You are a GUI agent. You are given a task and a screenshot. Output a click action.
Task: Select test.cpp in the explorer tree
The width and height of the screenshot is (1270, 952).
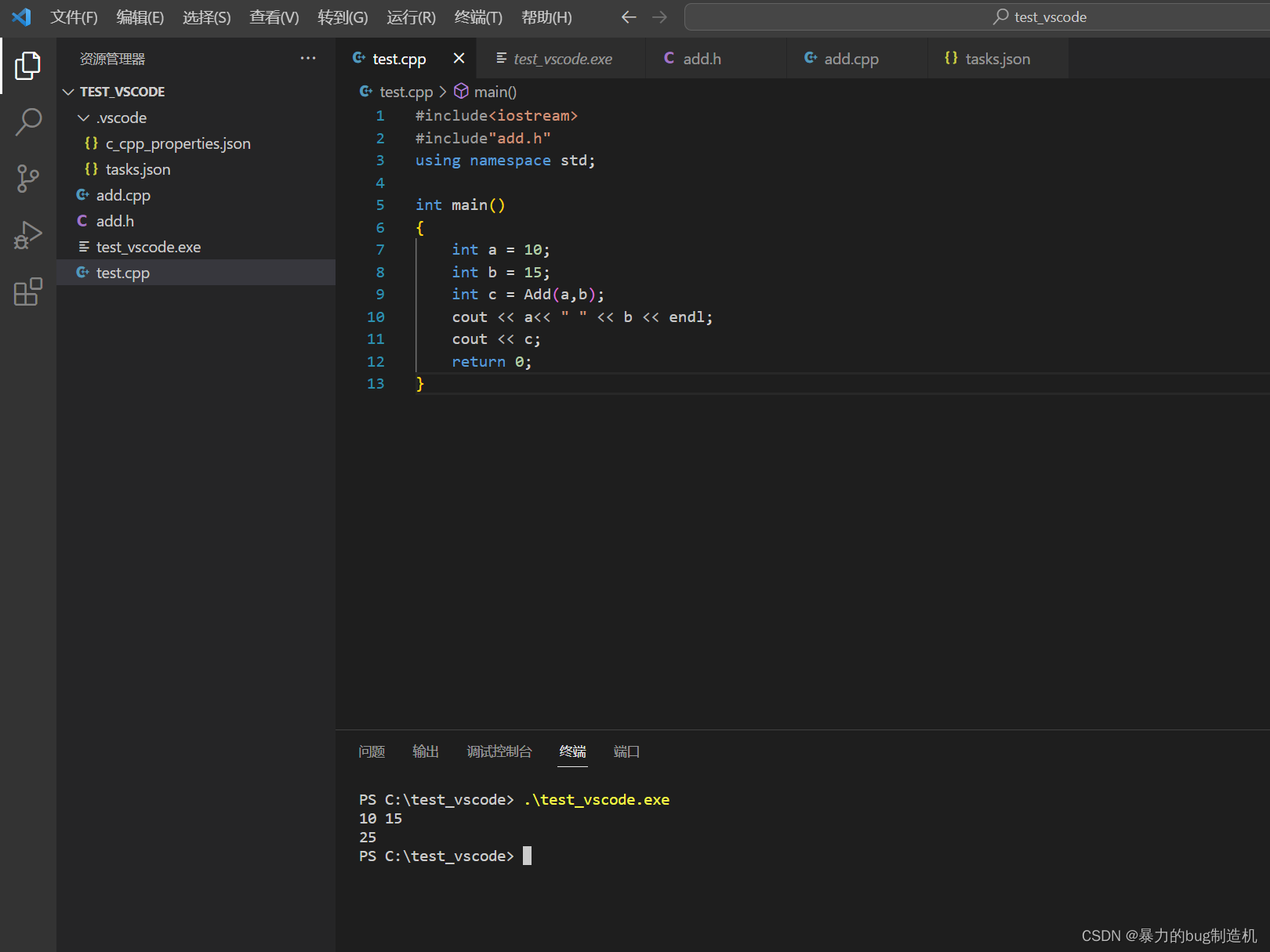point(196,273)
